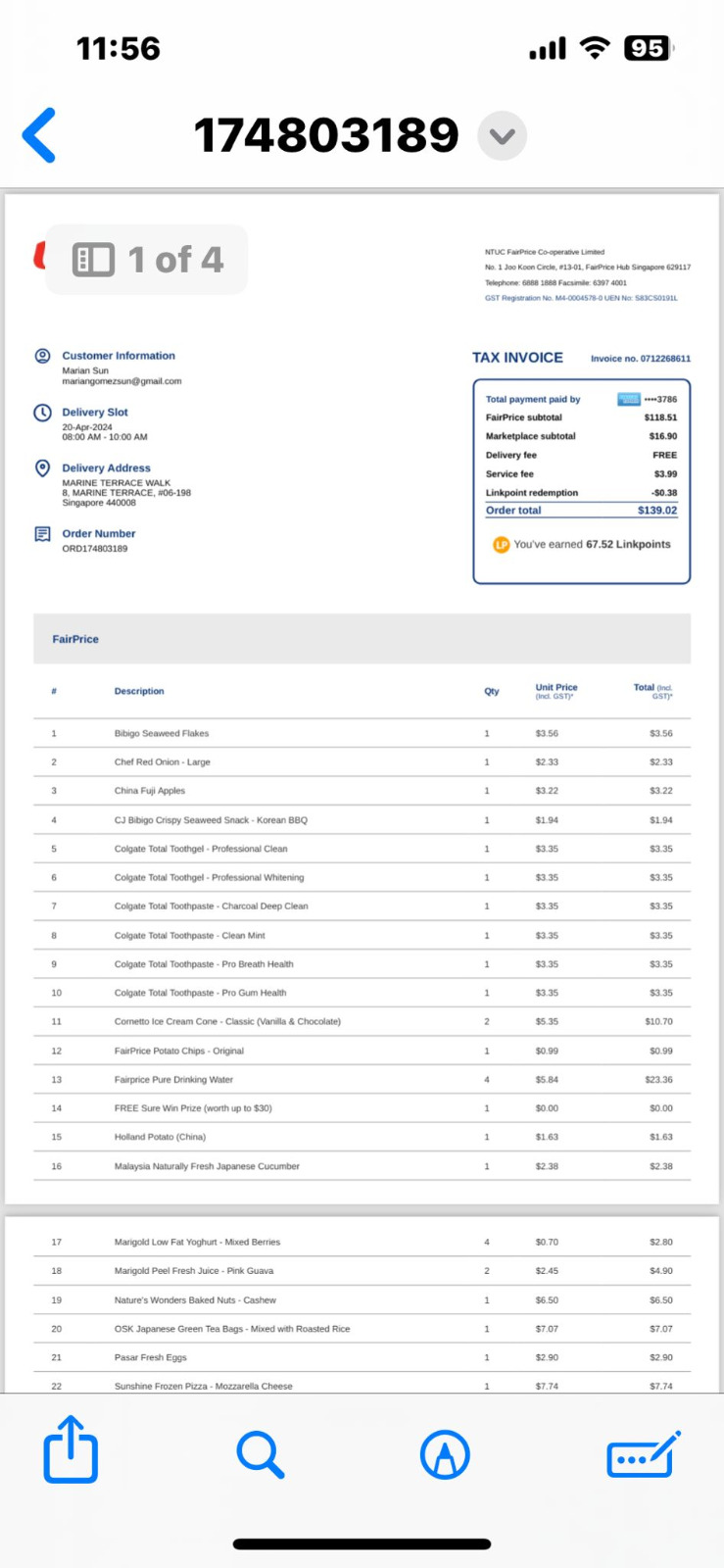Viewport: 724px width, 1568px height.
Task: Select Marketplace subtotal $16.90 value
Action: click(662, 436)
